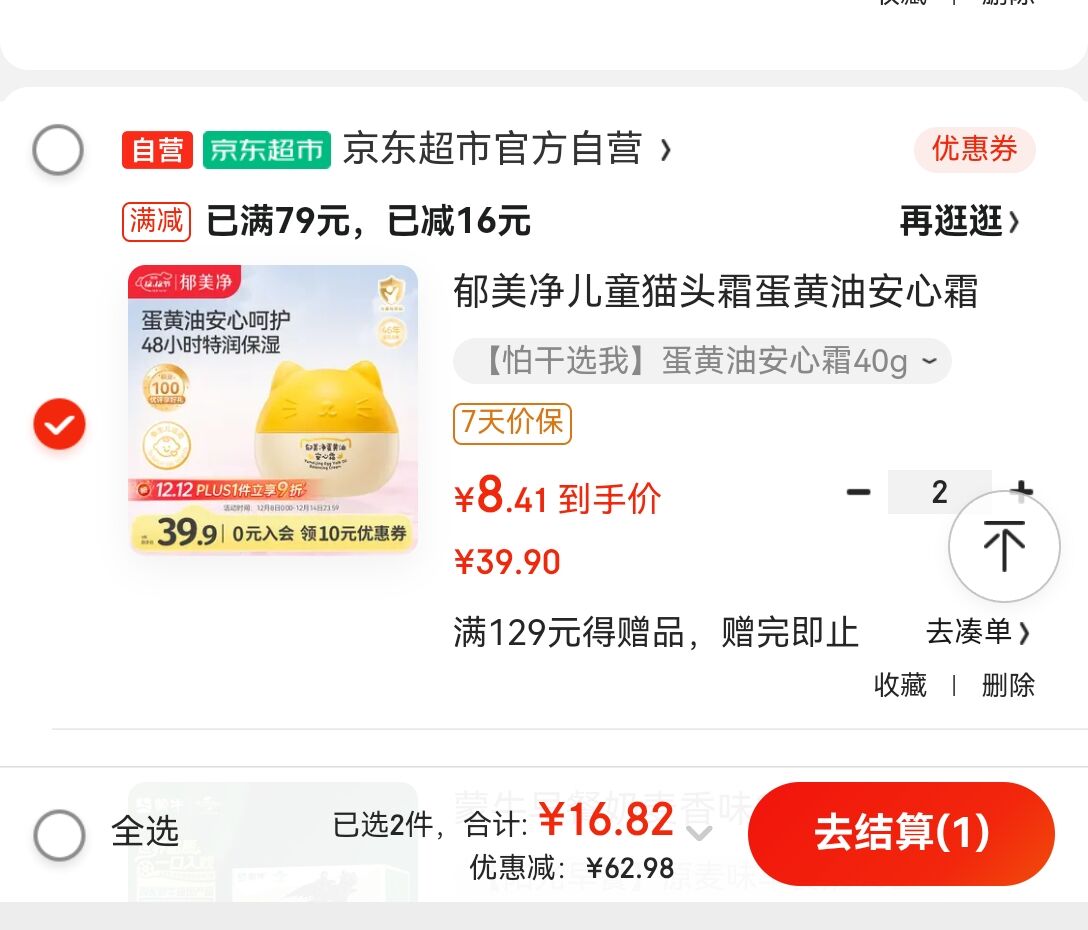This screenshot has height=930, width=1088.
Task: Open the 蛋黄油安心霜40g variant dropdown
Action: 702,361
